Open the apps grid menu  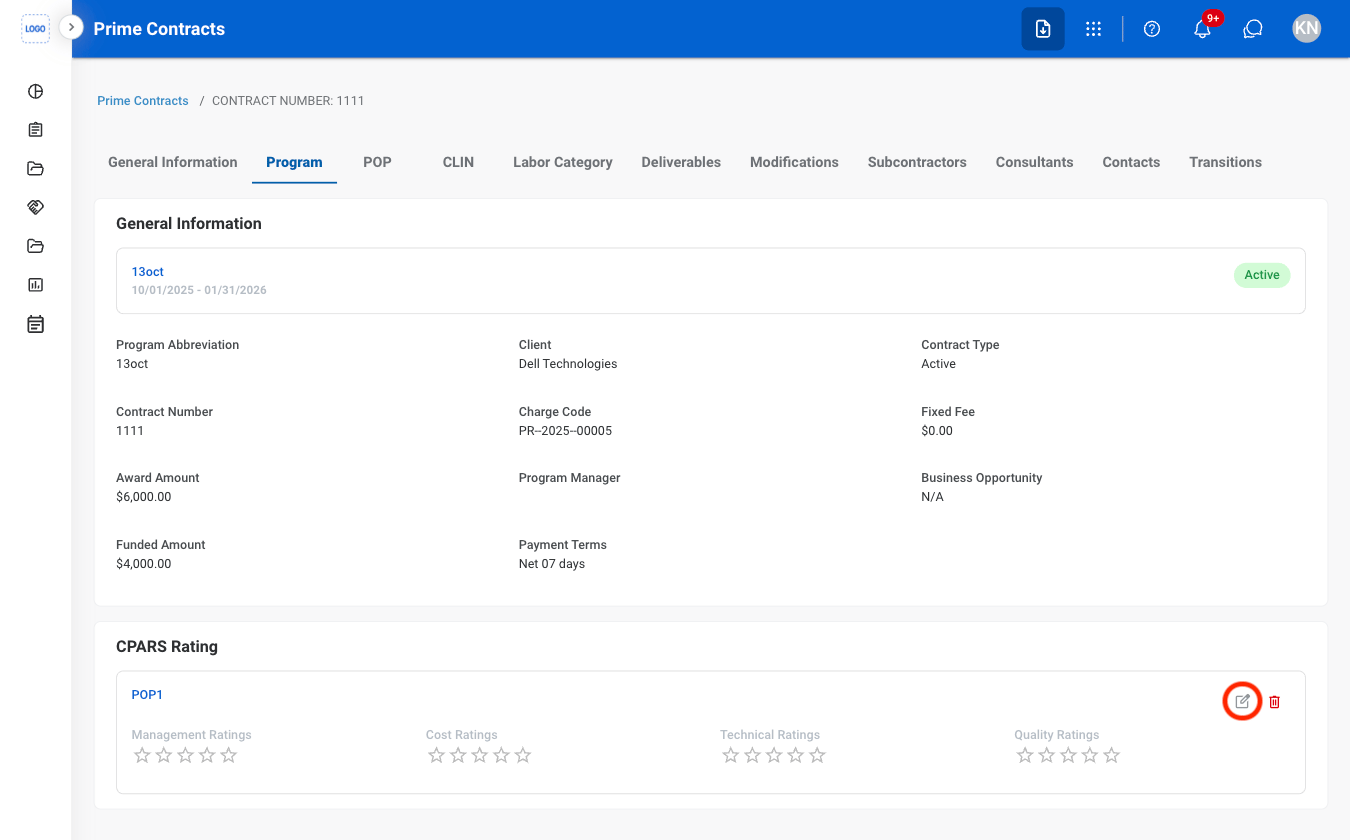click(1093, 29)
